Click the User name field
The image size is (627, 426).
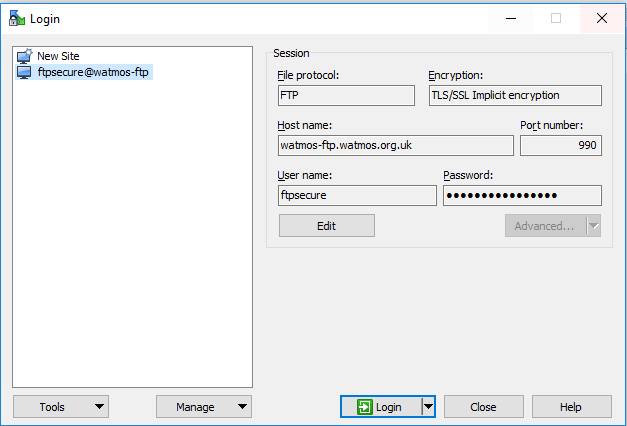pos(356,196)
